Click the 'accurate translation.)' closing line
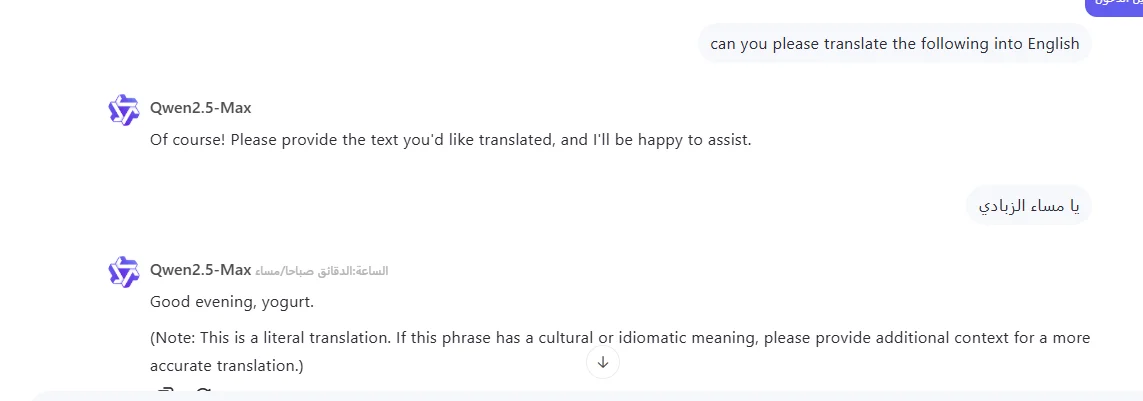1143x401 pixels. pos(226,366)
